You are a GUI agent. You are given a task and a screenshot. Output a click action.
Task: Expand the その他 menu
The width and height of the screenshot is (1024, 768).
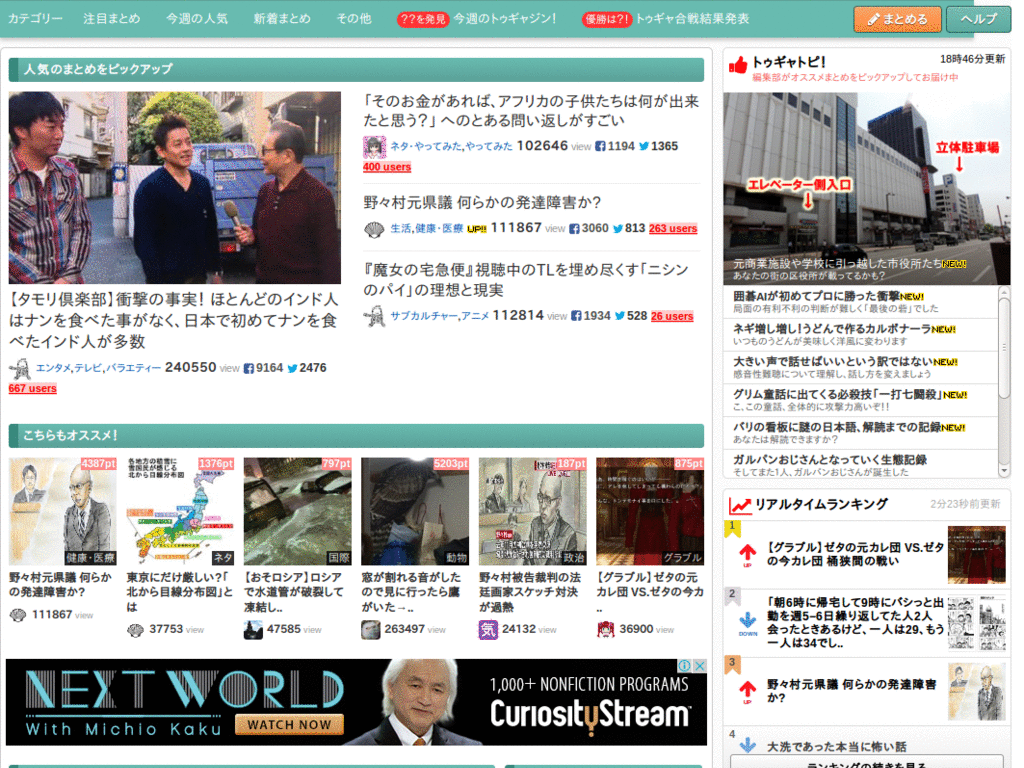tap(353, 19)
